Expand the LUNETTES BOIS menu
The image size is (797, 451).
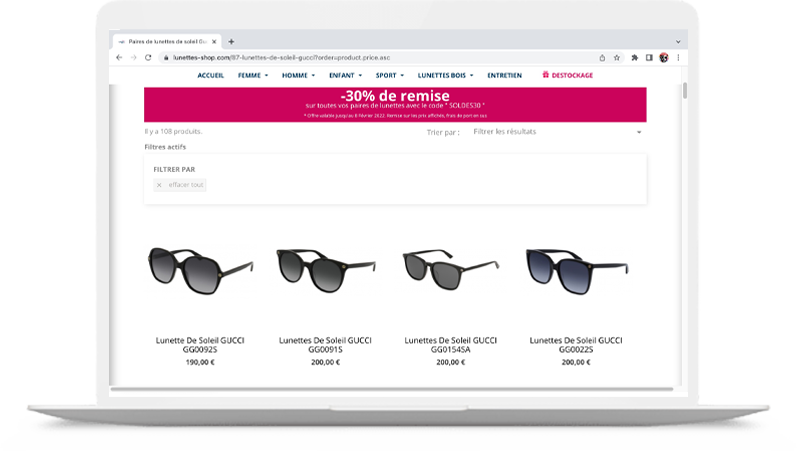(445, 75)
